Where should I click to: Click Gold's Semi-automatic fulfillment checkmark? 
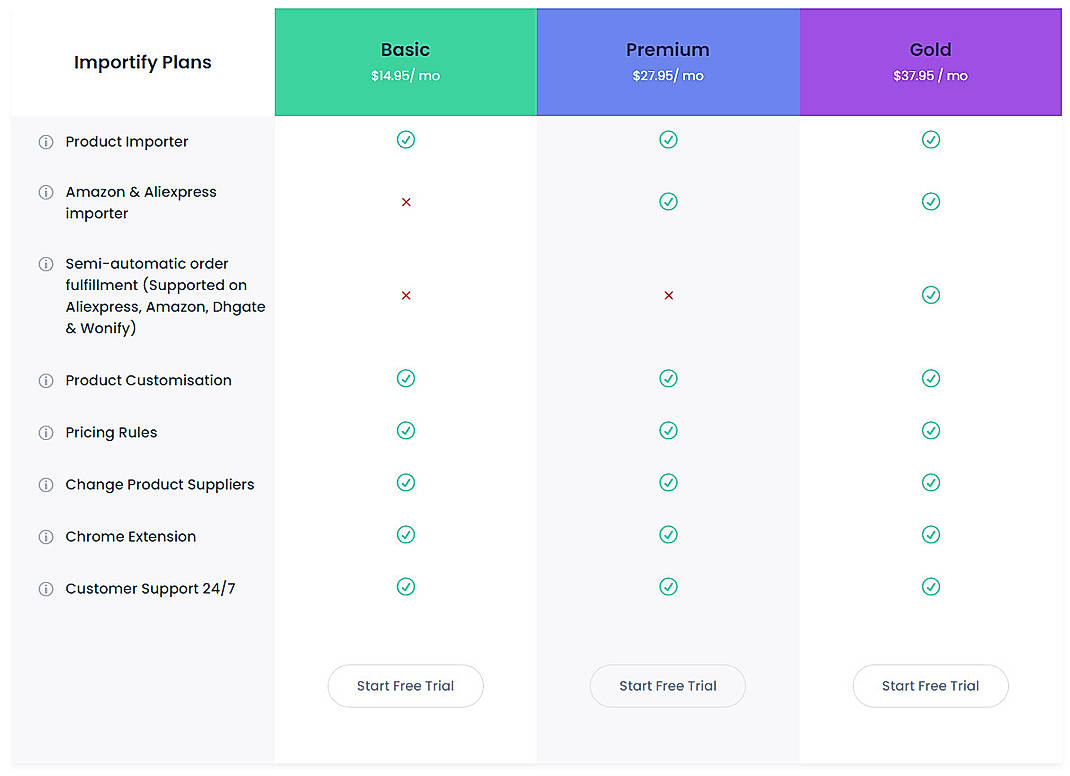pos(930,295)
